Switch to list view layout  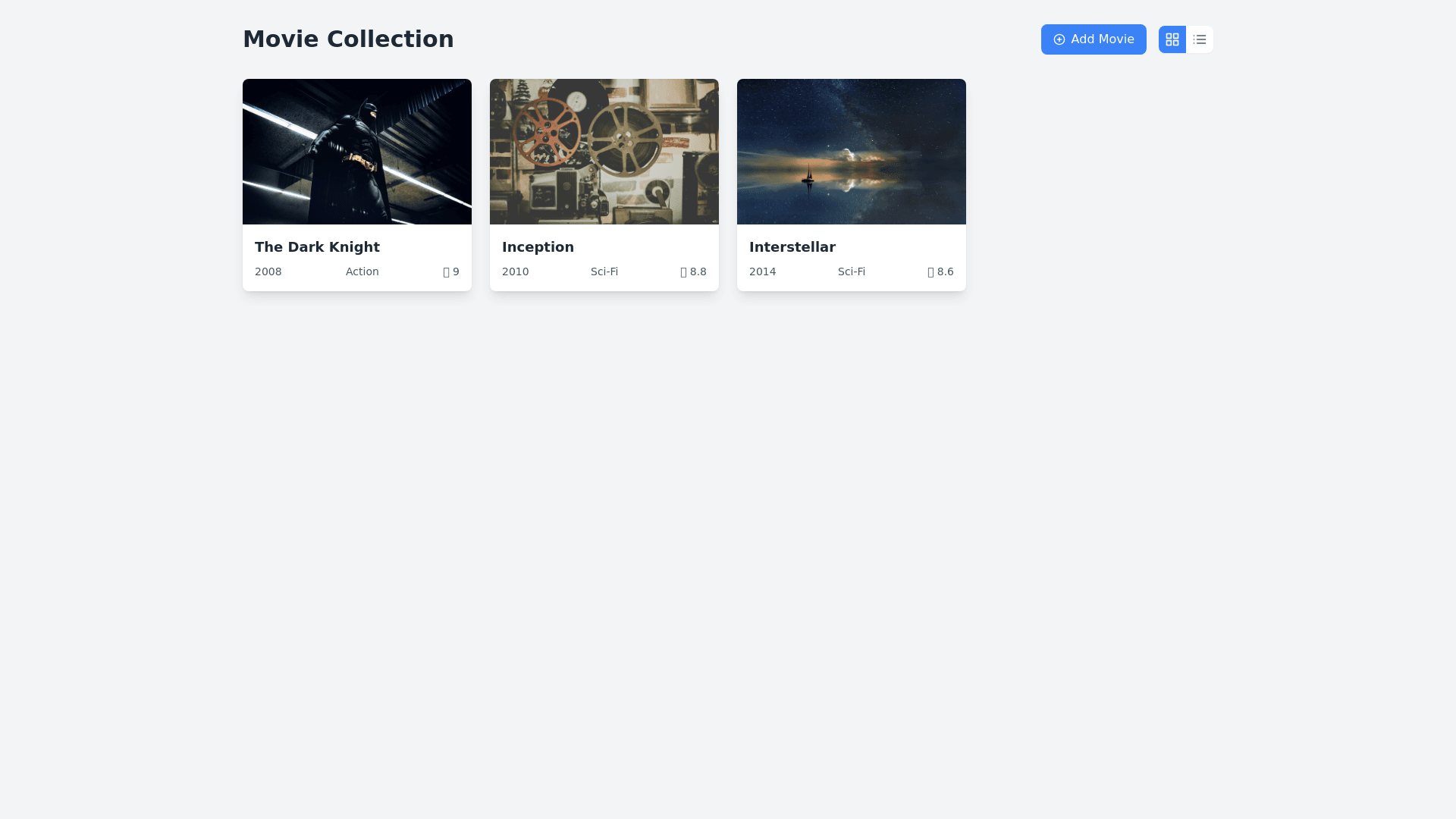(x=1199, y=39)
